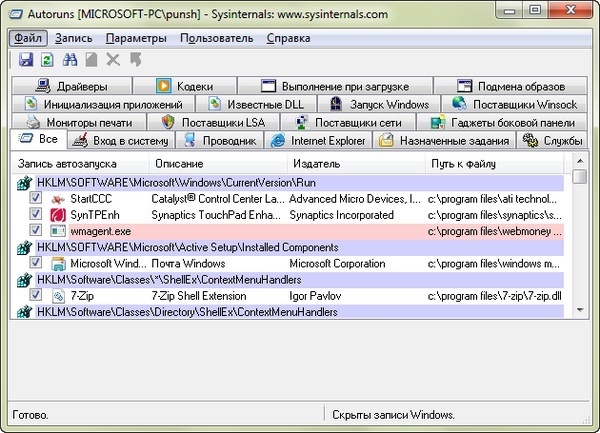The height and width of the screenshot is (433, 600).
Task: Click the vertical scrollbar down arrow
Action: pyautogui.click(x=581, y=310)
